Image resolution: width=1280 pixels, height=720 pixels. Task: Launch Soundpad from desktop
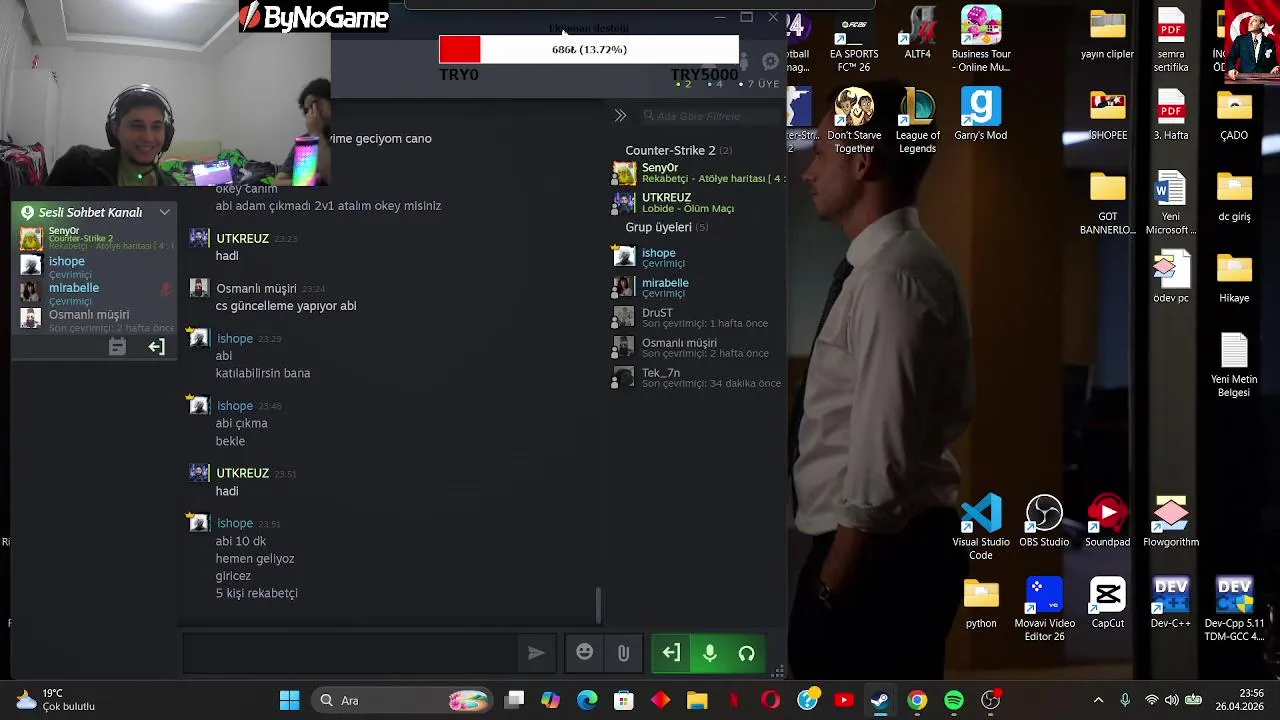[x=1107, y=521]
